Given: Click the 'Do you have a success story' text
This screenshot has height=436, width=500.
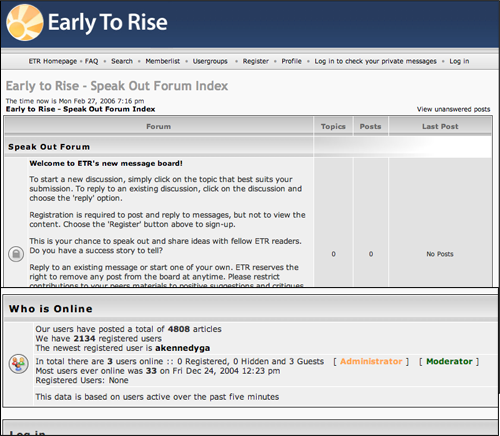Looking at the screenshot, I should (96, 251).
